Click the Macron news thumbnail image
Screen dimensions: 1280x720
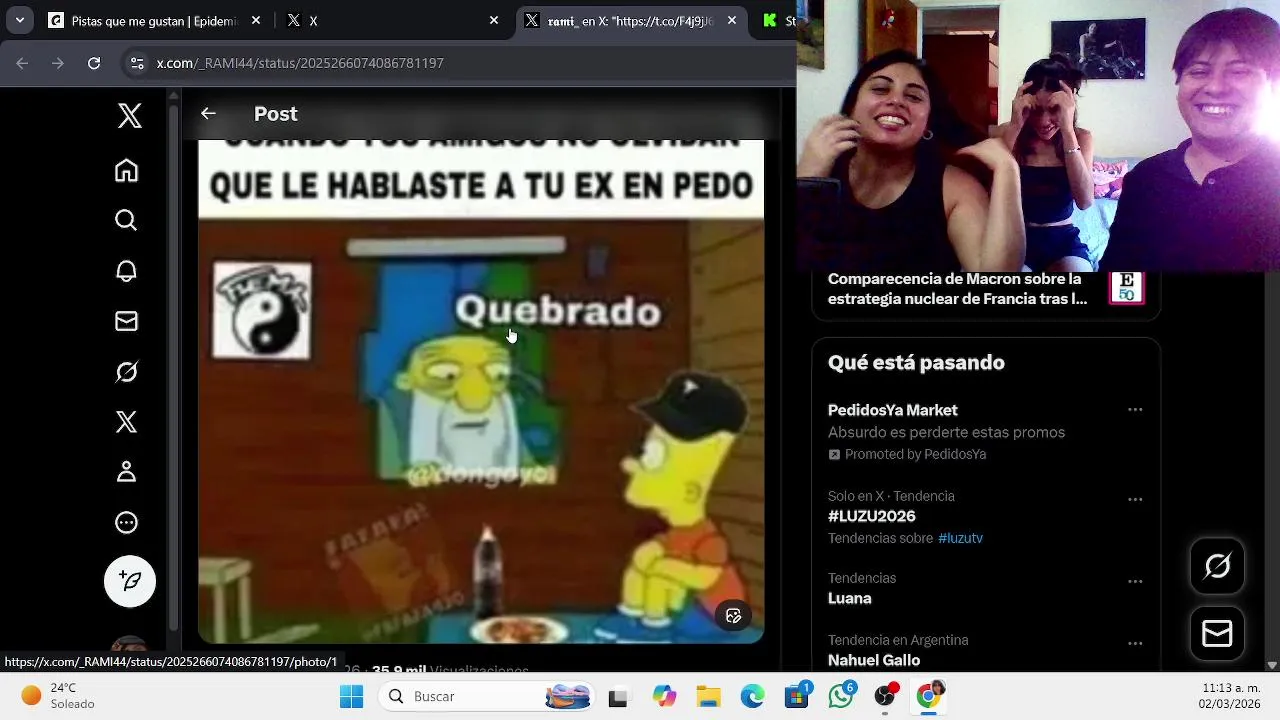[1126, 288]
